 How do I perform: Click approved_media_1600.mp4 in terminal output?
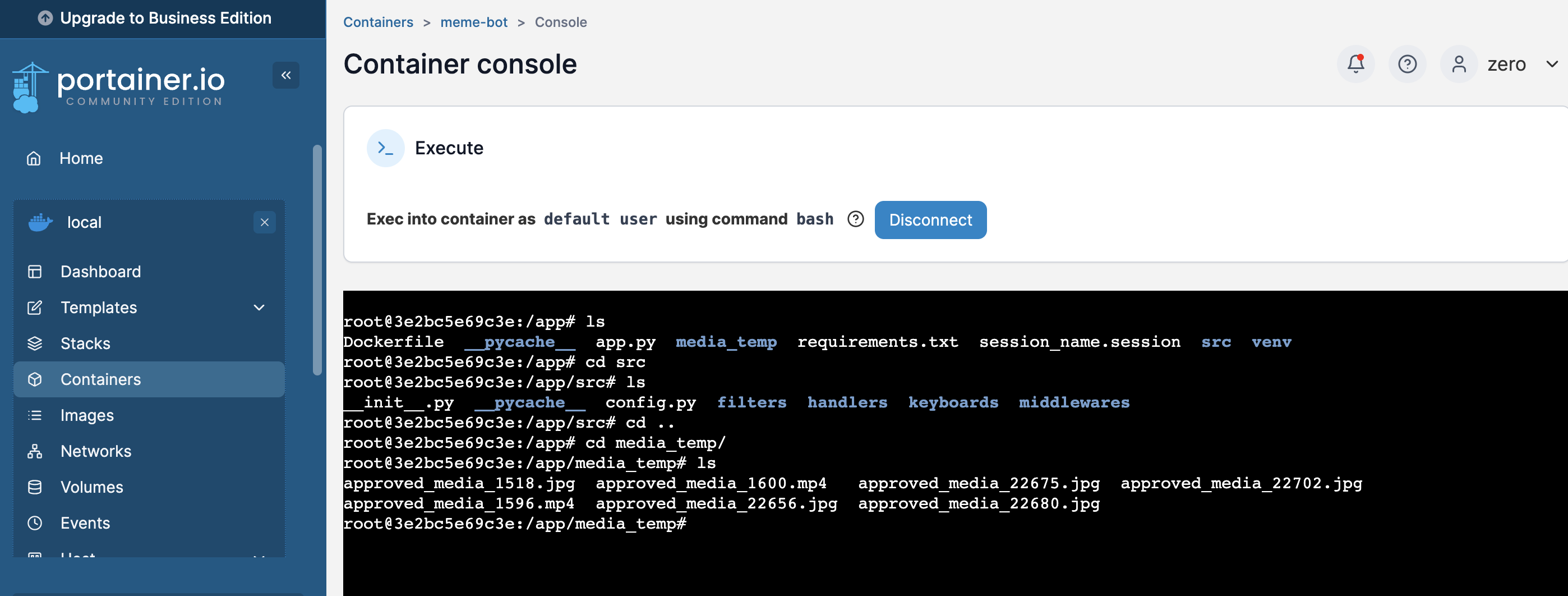(711, 484)
